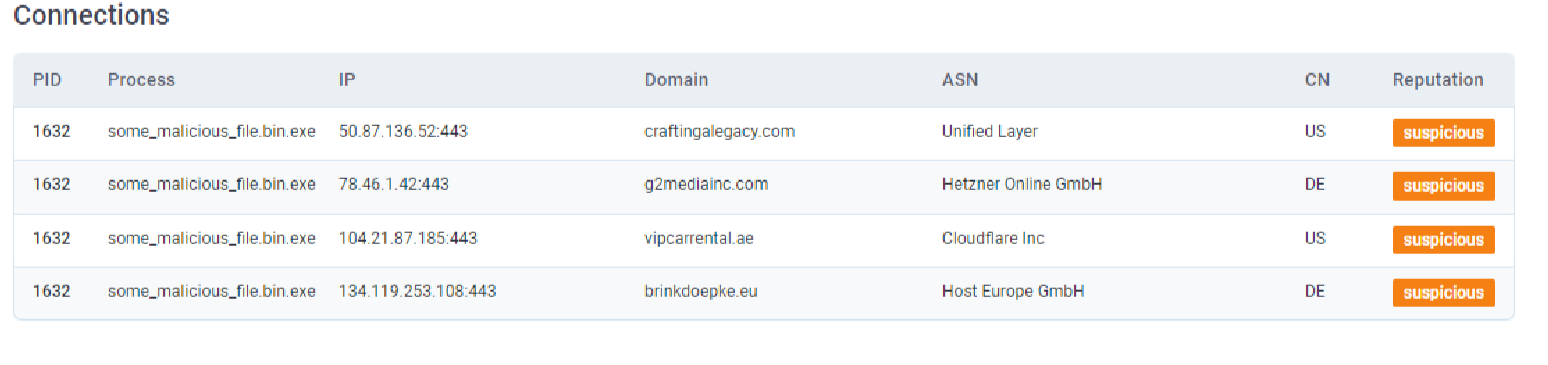Image resolution: width=1548 pixels, height=365 pixels.
Task: Sort by the PID column header
Action: [x=47, y=80]
